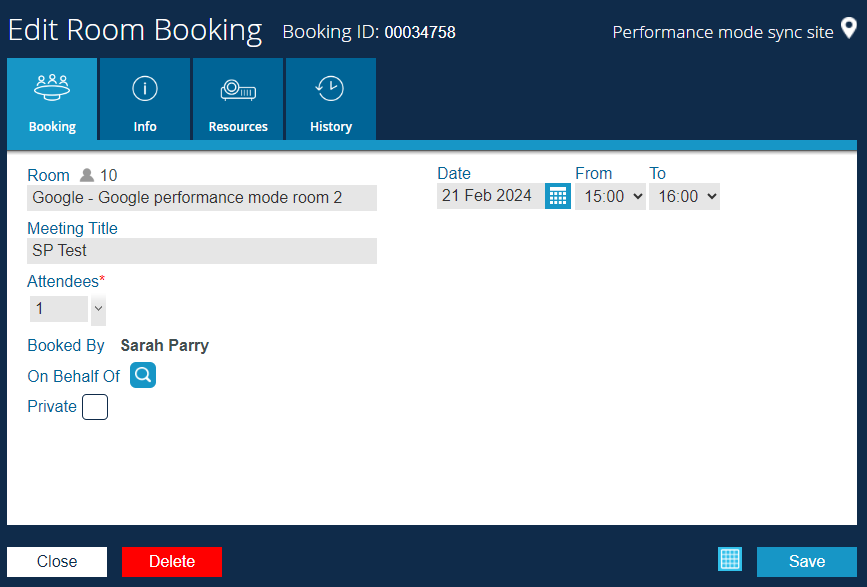Click the circled i Info icon

(145, 88)
